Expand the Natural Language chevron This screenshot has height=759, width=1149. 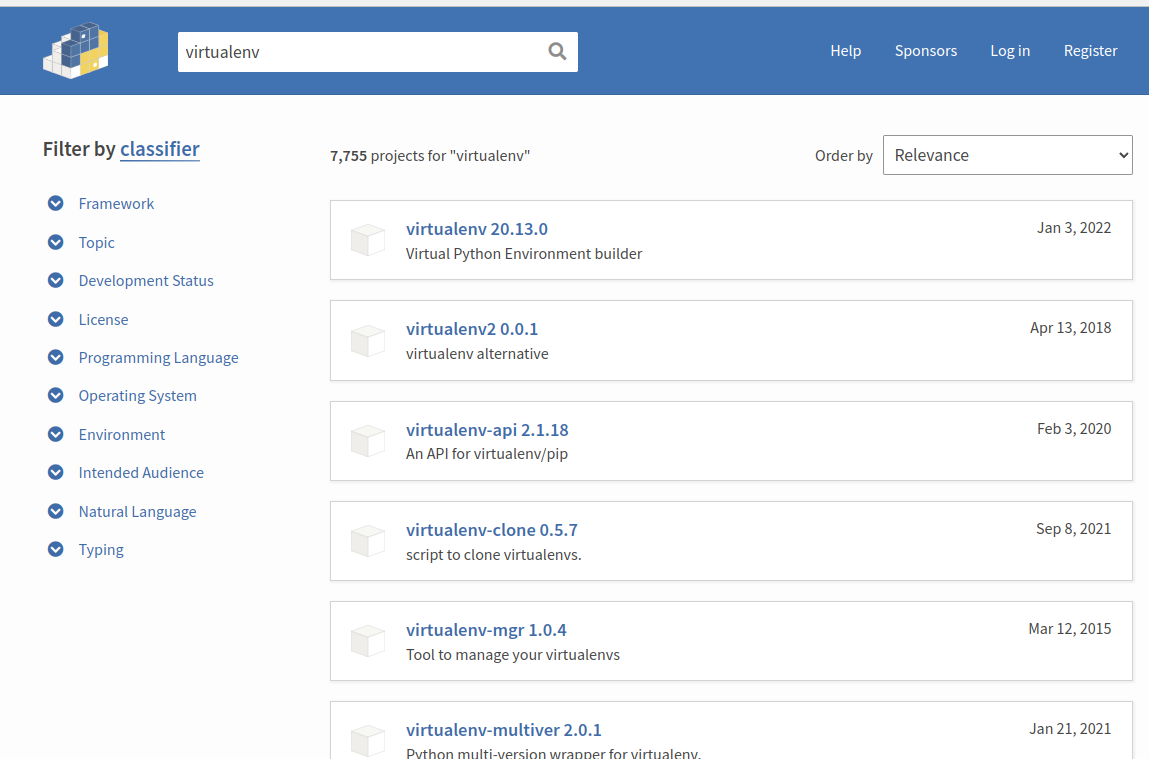tap(56, 511)
